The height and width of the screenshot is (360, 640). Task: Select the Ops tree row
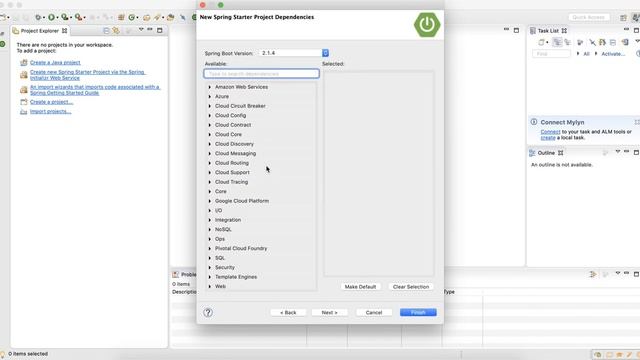tap(261, 239)
